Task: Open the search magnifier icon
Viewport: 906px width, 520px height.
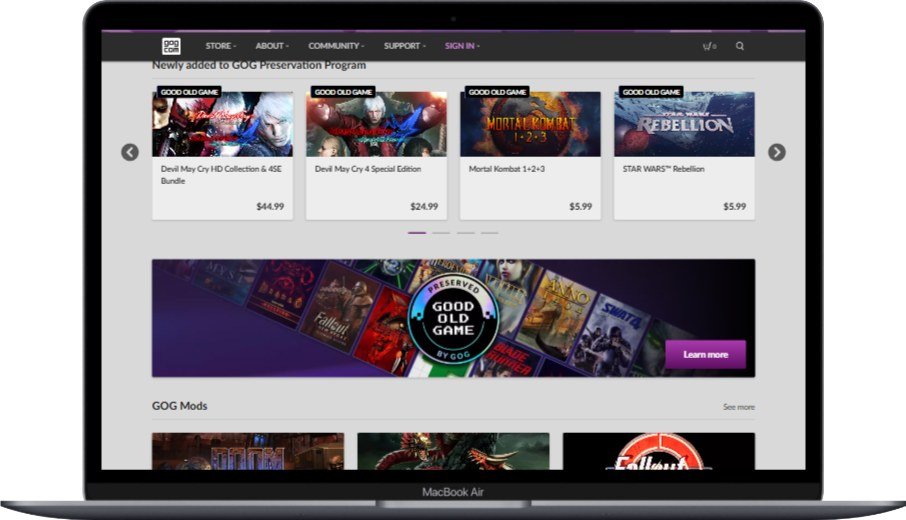Action: 740,46
